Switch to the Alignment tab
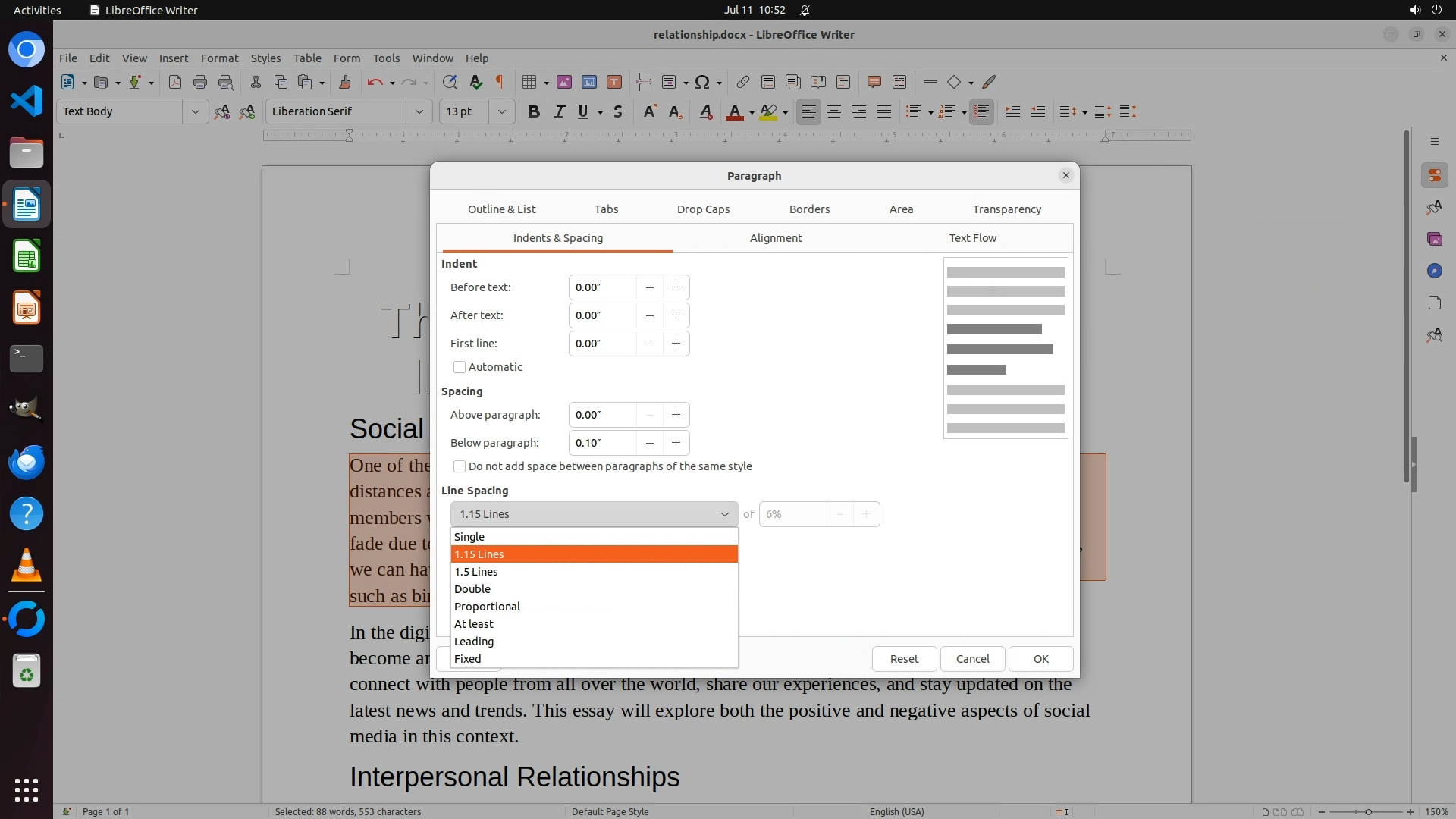 (x=775, y=238)
